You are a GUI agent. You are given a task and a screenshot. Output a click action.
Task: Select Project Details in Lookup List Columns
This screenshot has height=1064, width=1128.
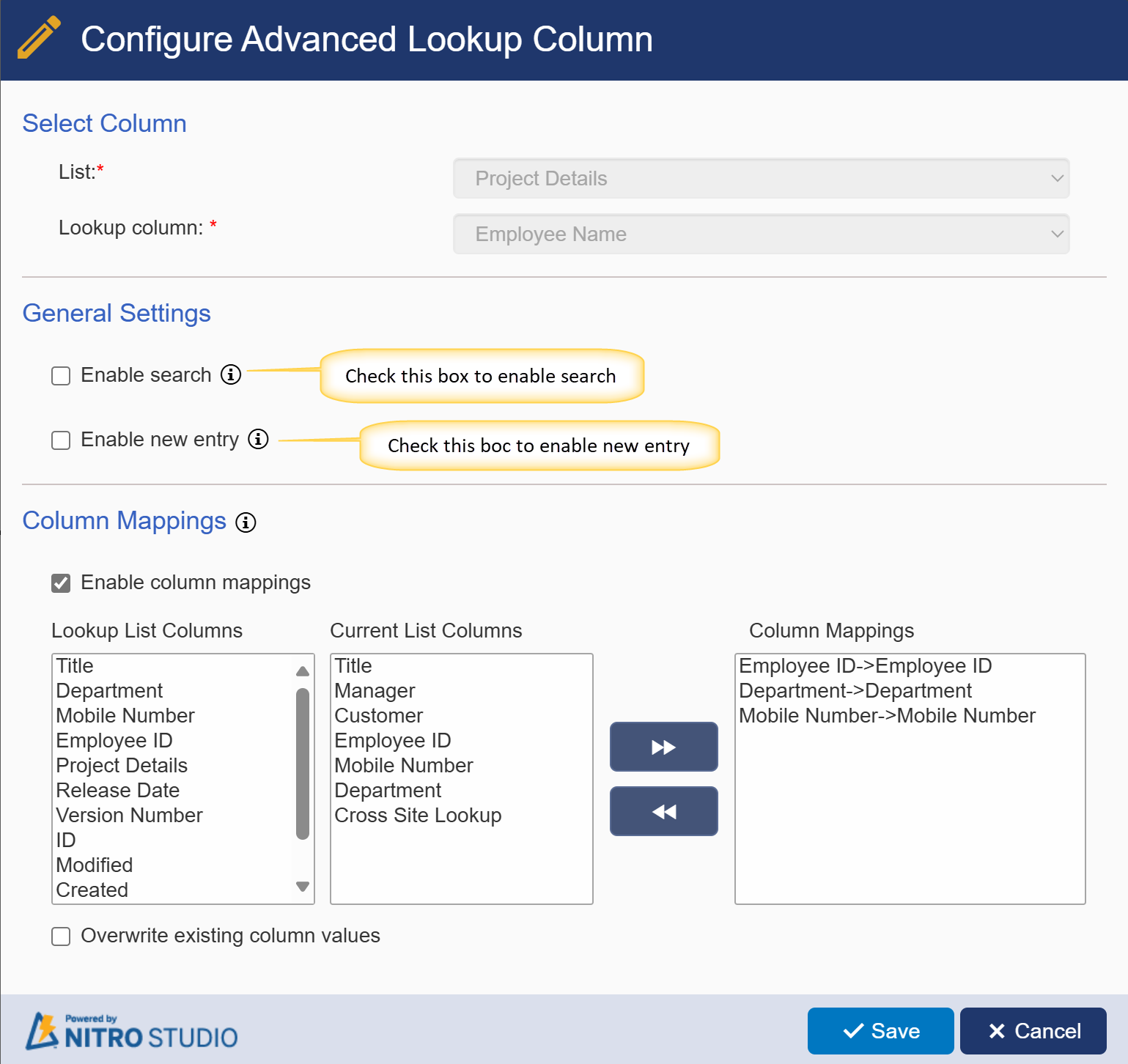(x=174, y=766)
